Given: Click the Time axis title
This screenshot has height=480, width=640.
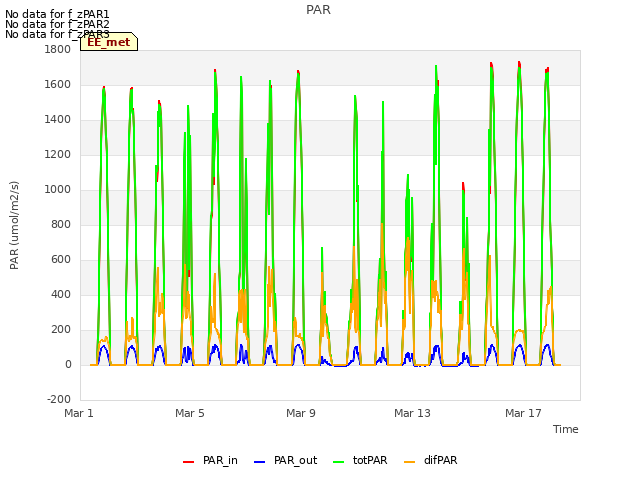Looking at the screenshot, I should point(566,429).
